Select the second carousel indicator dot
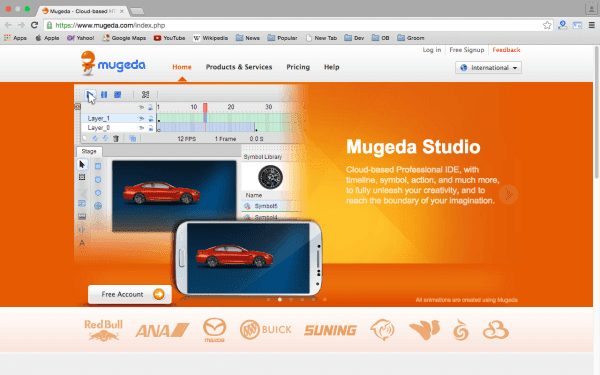The height and width of the screenshot is (375, 600). pos(280,300)
